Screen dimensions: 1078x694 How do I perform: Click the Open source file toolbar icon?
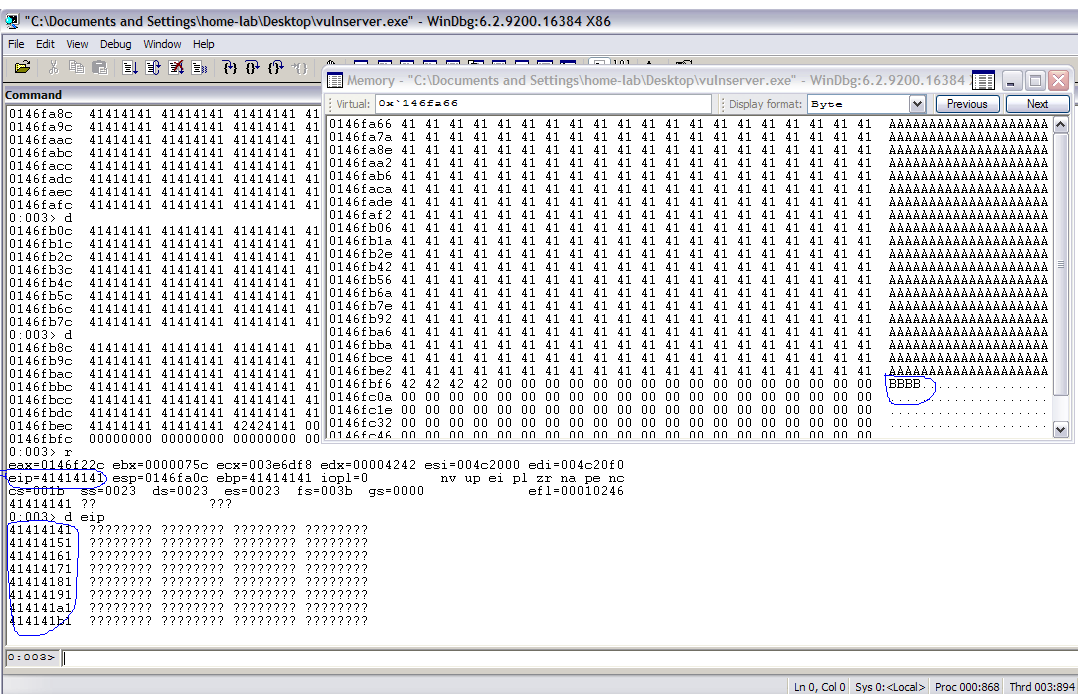point(22,67)
